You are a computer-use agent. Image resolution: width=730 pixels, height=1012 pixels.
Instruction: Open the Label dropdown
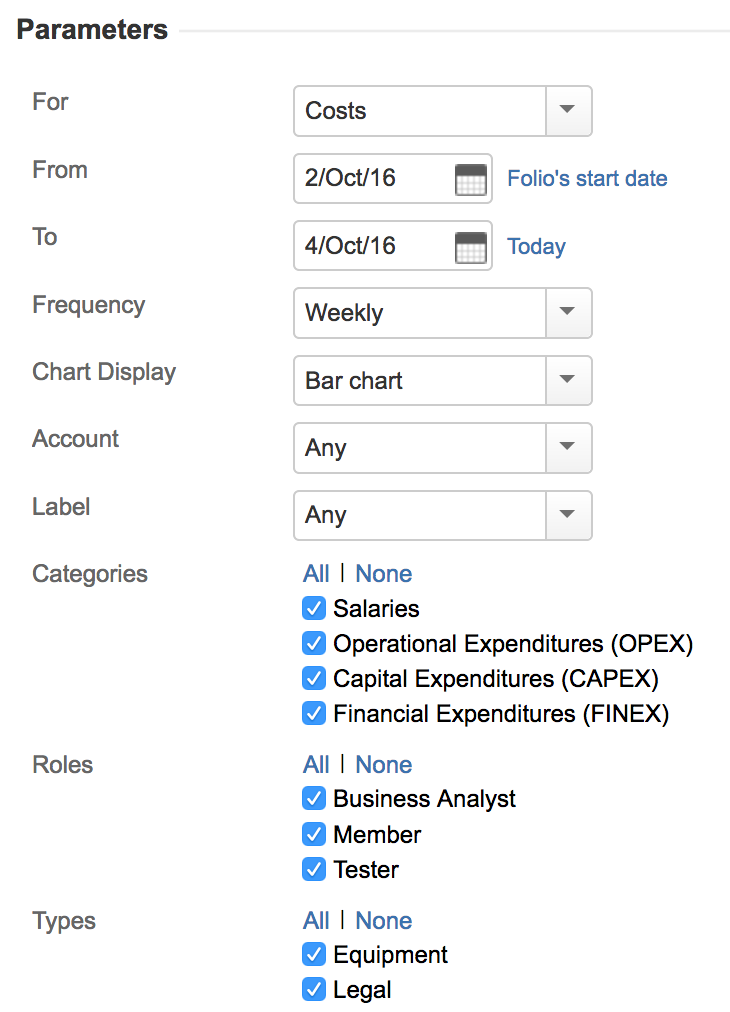[x=568, y=515]
